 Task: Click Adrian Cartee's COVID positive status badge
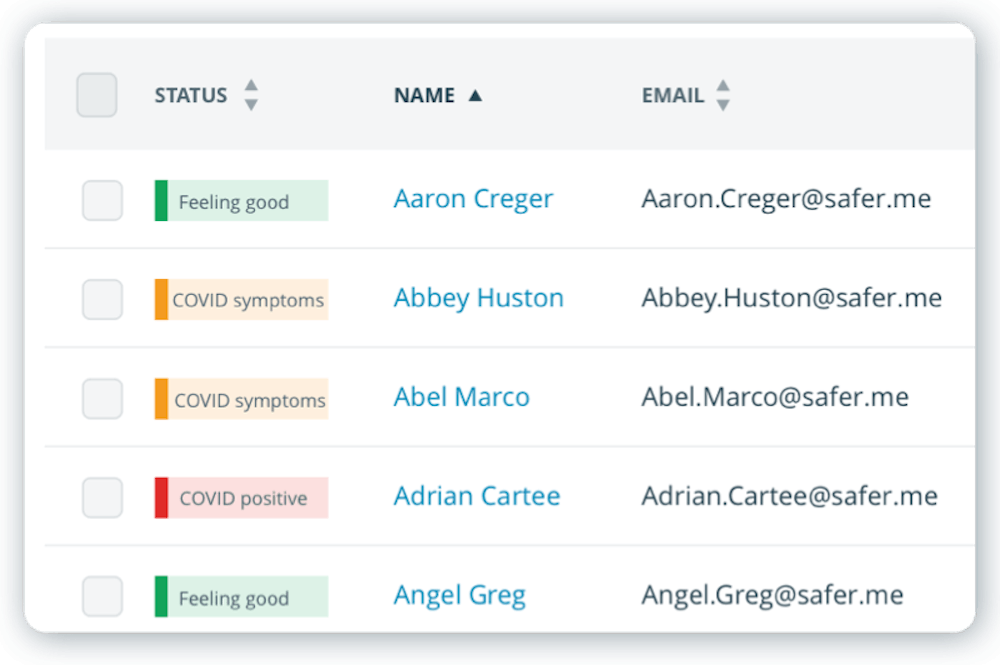(x=242, y=498)
